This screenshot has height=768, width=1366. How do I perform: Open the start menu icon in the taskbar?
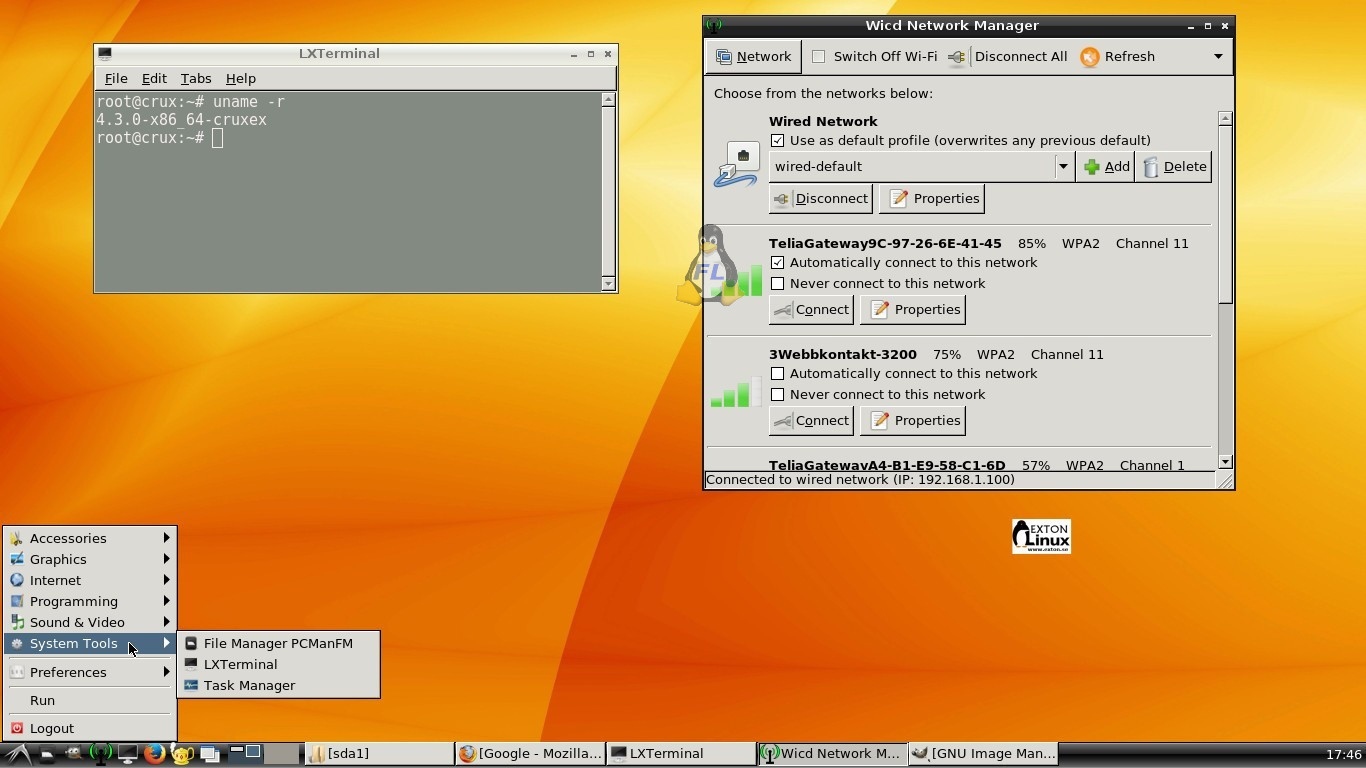pyautogui.click(x=16, y=754)
